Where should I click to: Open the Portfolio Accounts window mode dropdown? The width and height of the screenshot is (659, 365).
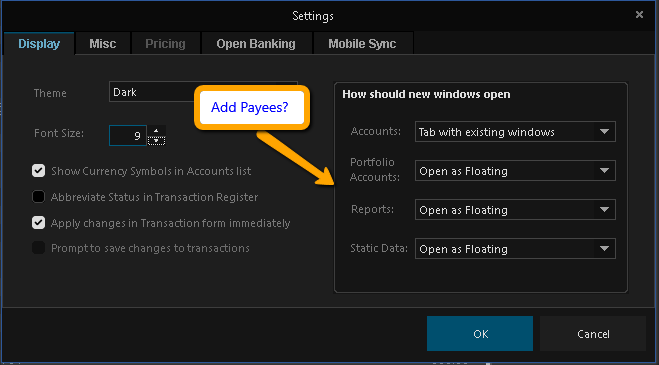(515, 171)
